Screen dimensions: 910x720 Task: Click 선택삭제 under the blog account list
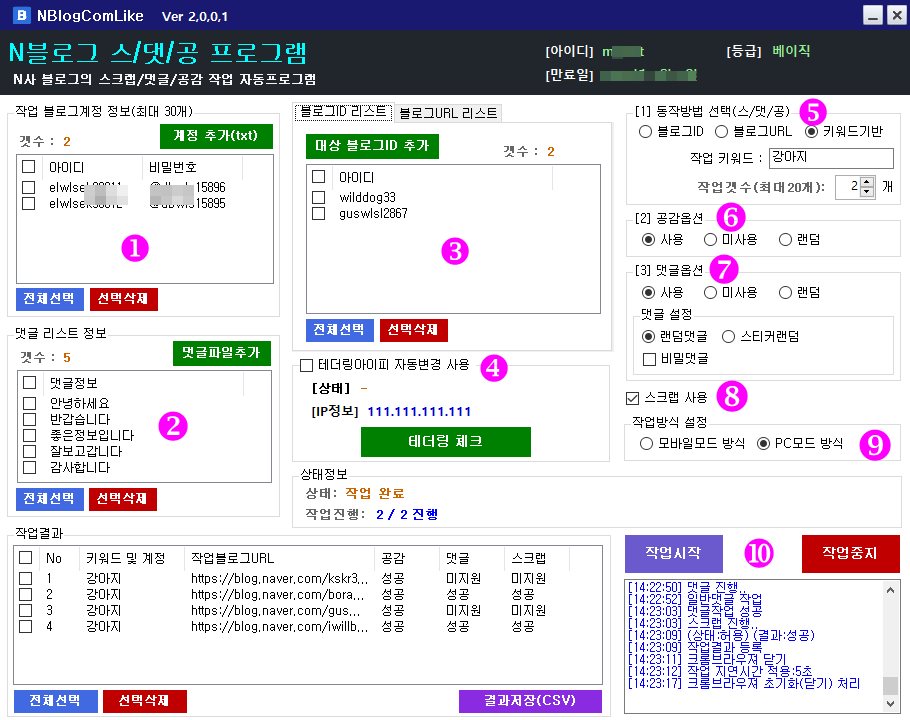pos(123,299)
